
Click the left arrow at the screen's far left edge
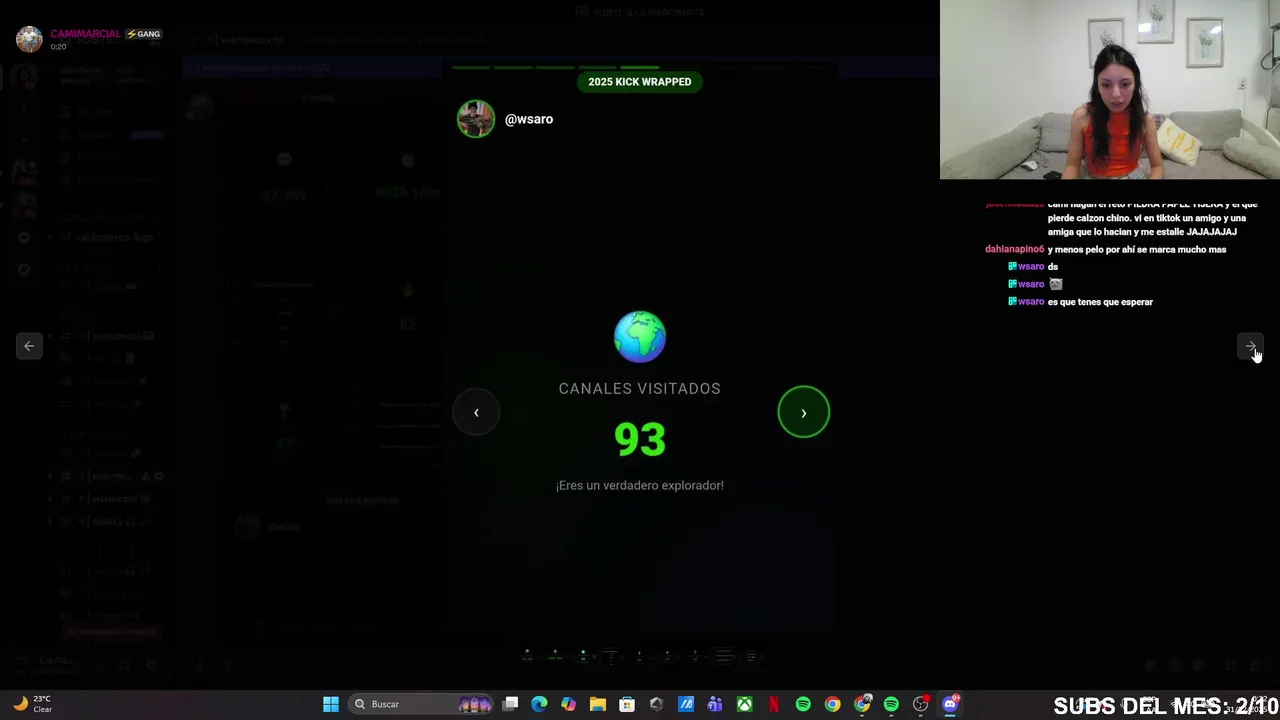click(x=29, y=346)
